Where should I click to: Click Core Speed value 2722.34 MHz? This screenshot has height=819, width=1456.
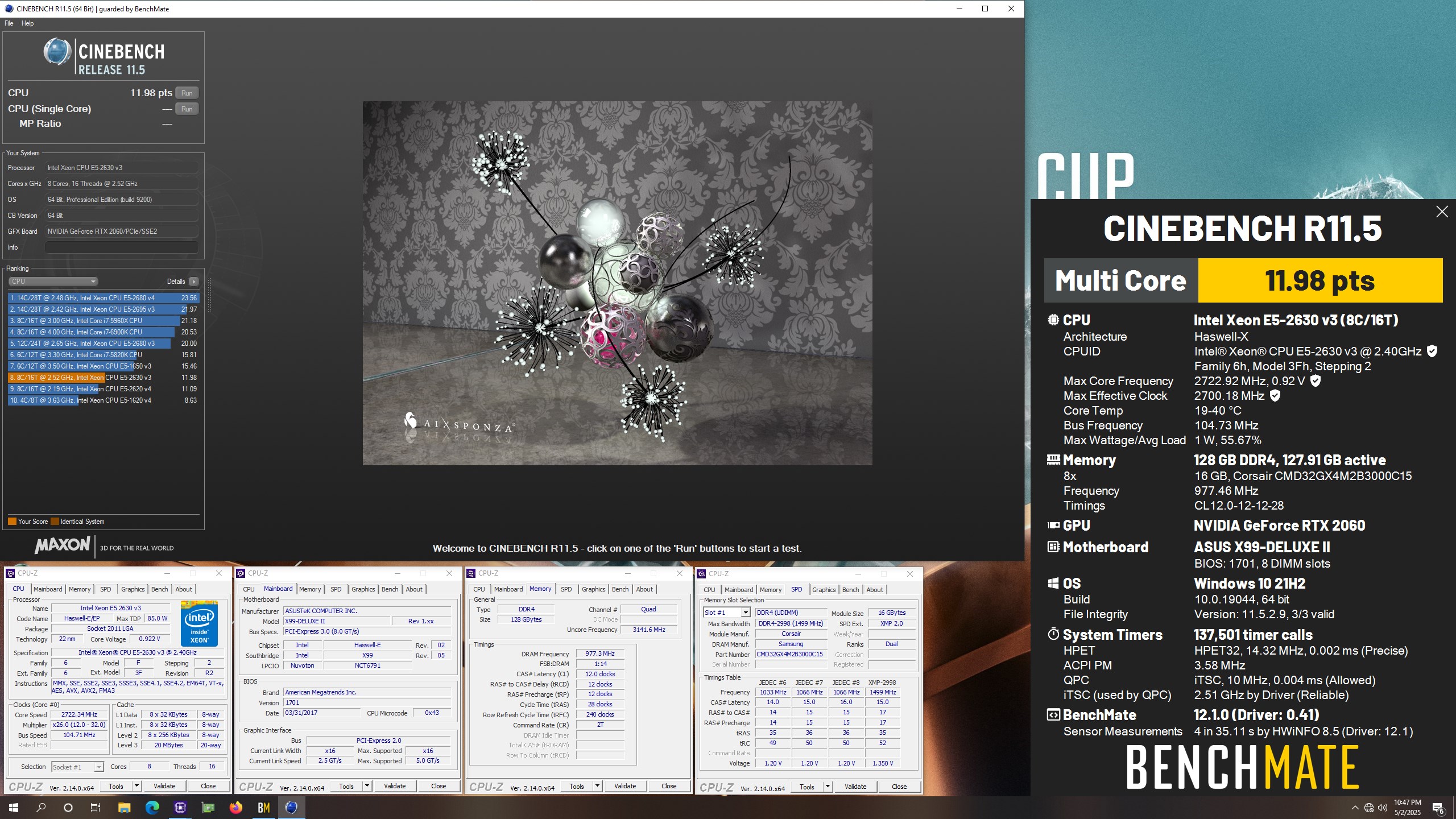[80, 714]
